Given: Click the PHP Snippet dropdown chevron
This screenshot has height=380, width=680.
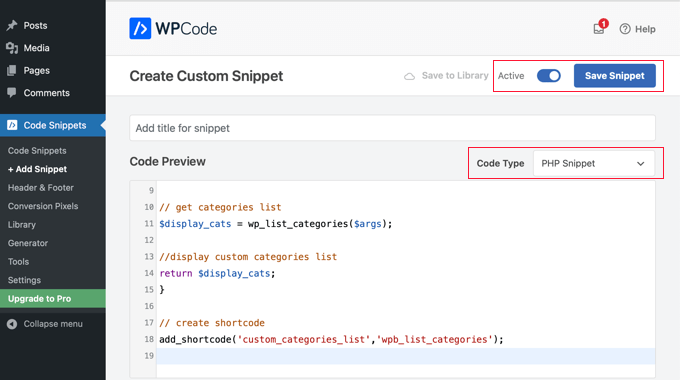Looking at the screenshot, I should 641,164.
